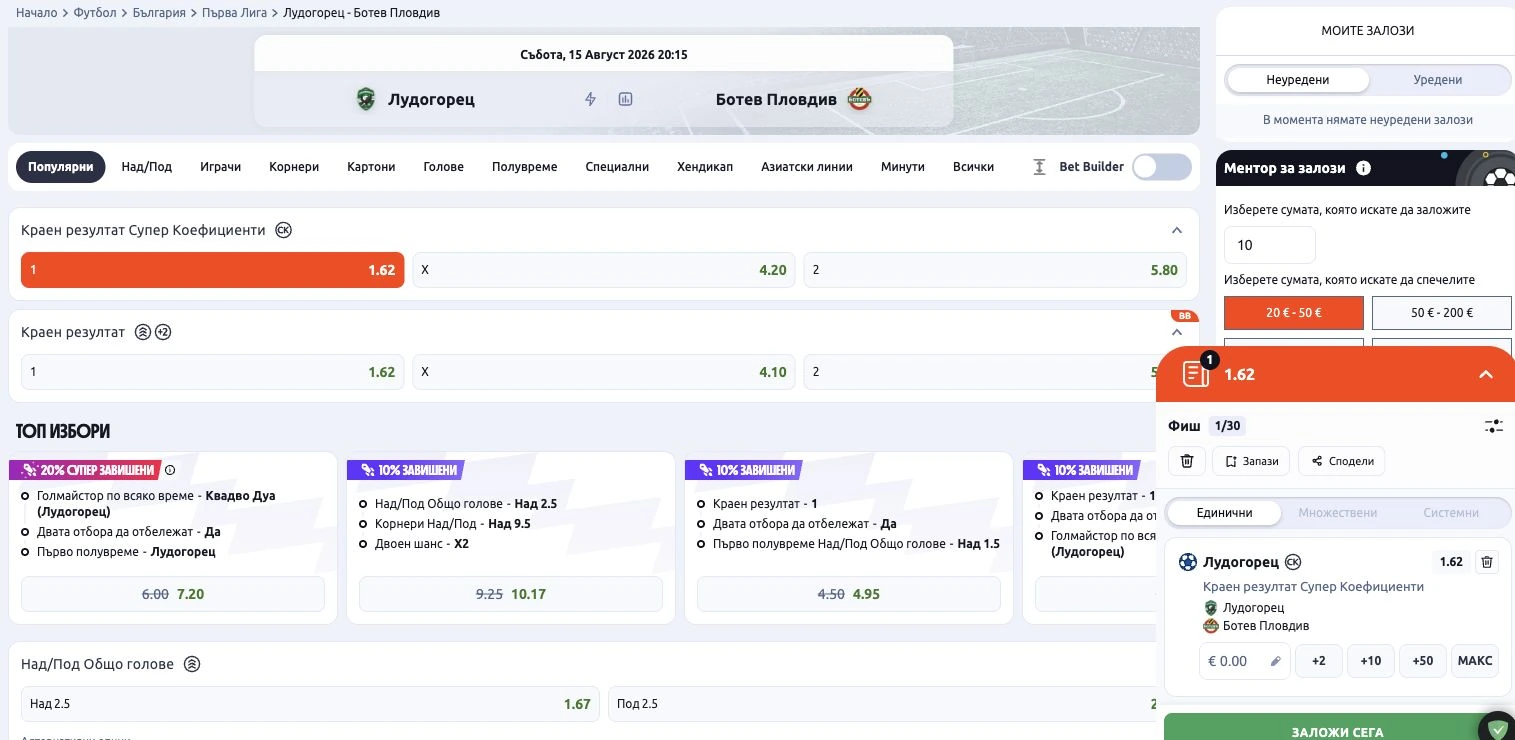Click ЗАЛОЖИ СЕГА button

click(1338, 727)
